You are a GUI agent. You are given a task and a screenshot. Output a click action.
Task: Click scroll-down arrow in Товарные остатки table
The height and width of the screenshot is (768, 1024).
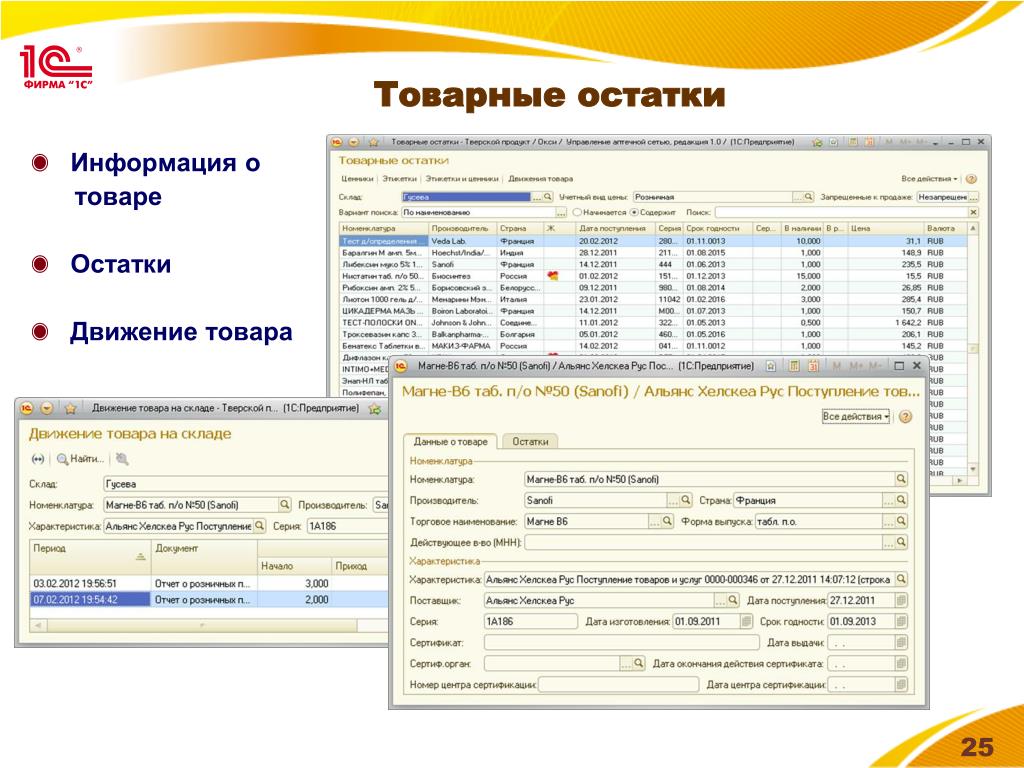pyautogui.click(x=973, y=469)
